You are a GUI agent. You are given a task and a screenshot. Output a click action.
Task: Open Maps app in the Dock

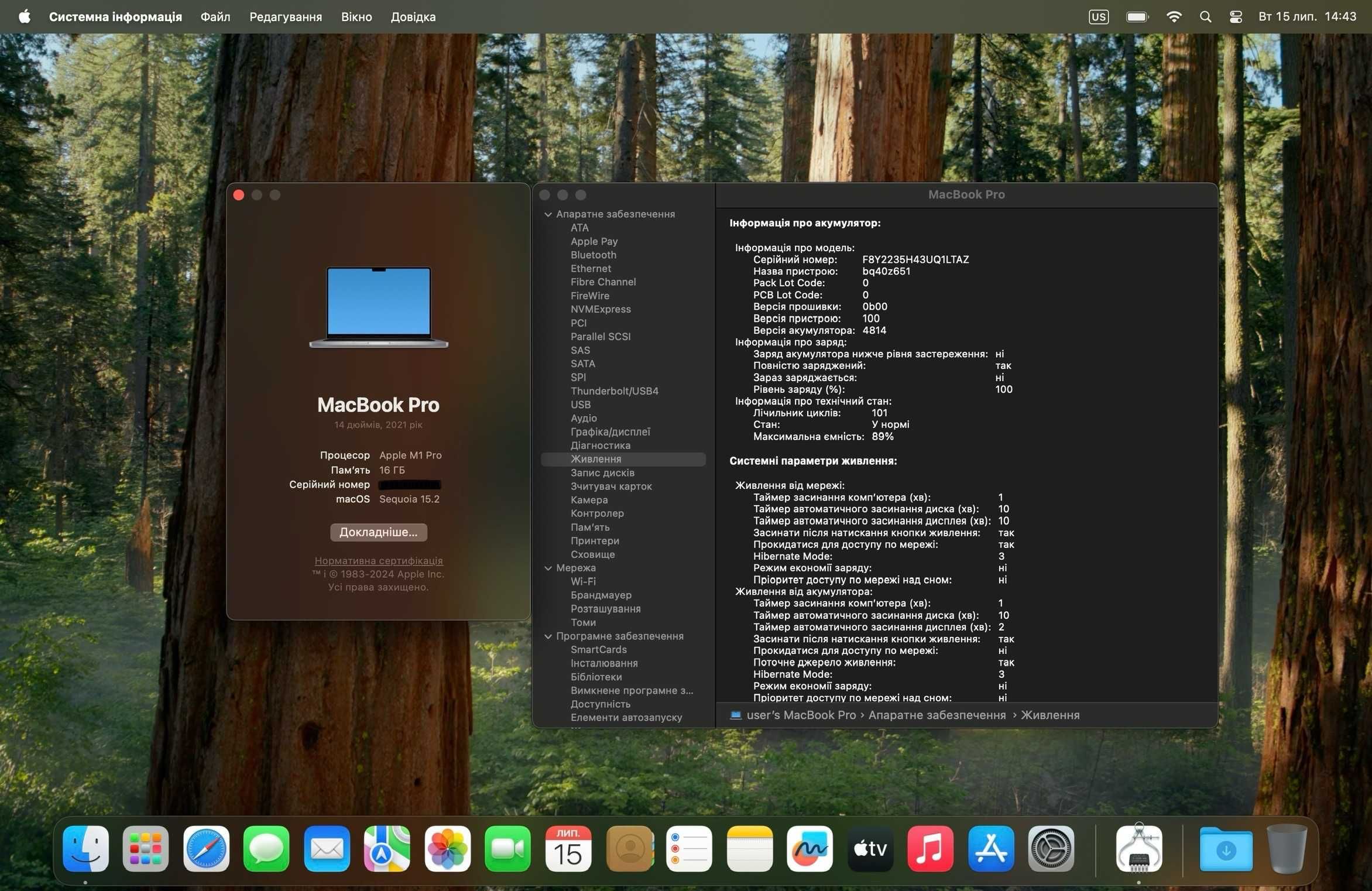387,848
